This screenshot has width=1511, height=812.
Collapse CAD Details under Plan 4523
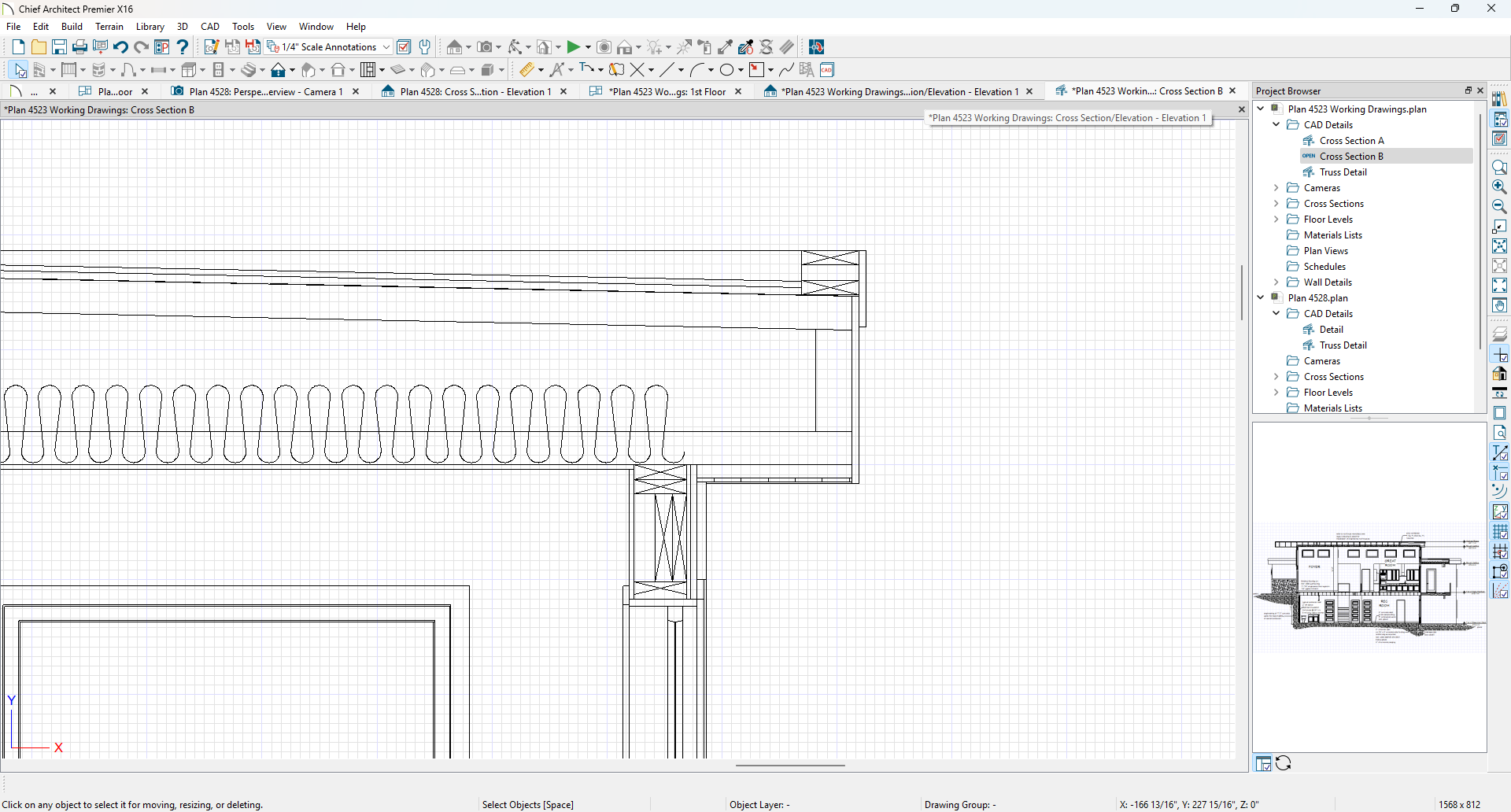click(1276, 124)
